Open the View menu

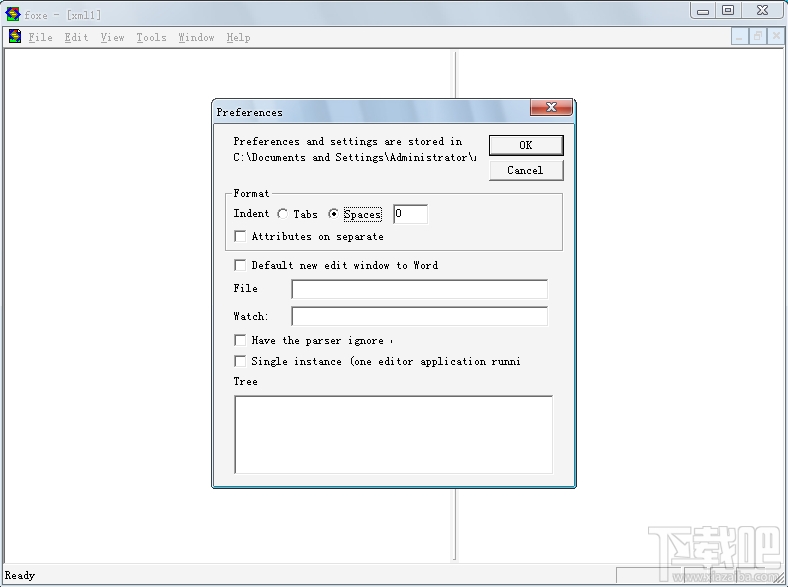click(112, 37)
